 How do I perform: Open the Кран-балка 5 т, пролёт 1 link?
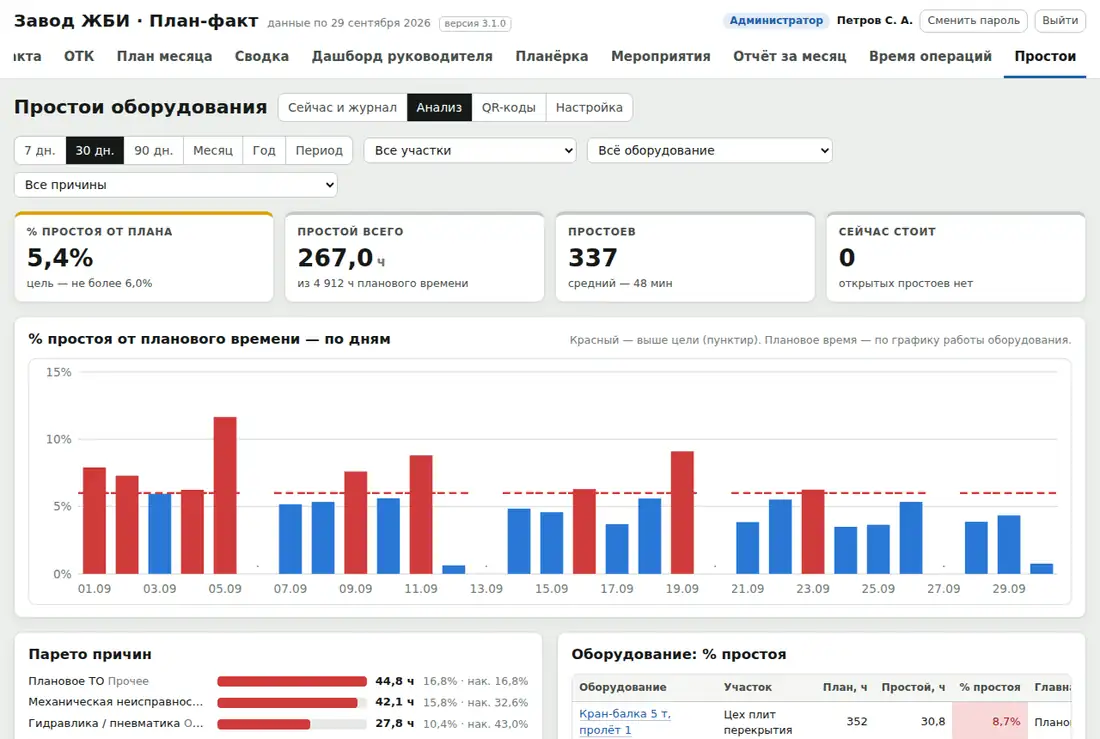click(624, 721)
